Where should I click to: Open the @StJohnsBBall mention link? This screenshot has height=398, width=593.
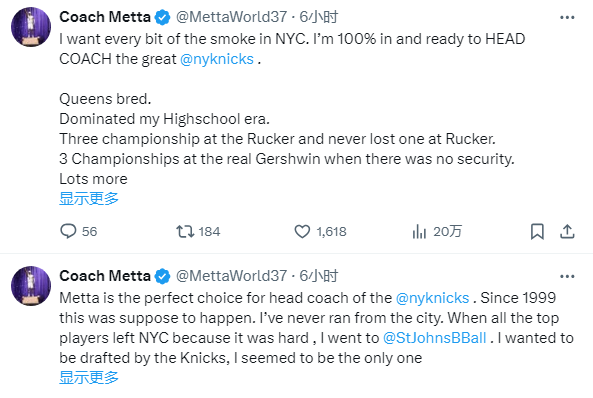[x=435, y=338]
